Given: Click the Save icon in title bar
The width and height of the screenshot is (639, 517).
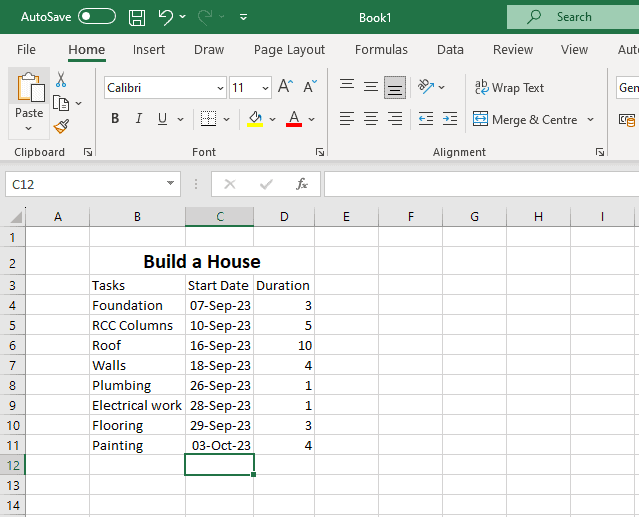Looking at the screenshot, I should point(137,17).
